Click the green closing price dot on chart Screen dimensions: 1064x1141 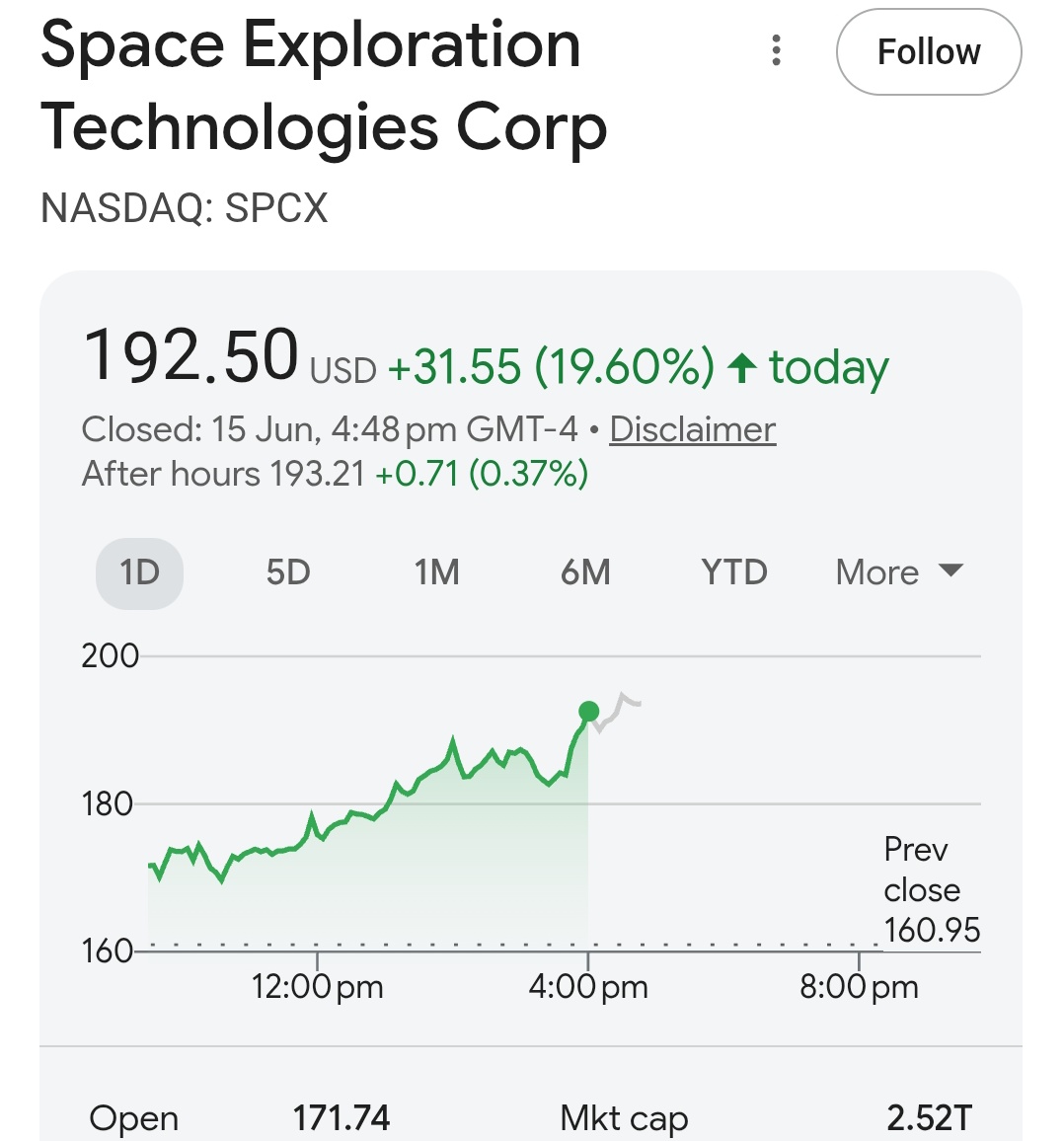589,711
